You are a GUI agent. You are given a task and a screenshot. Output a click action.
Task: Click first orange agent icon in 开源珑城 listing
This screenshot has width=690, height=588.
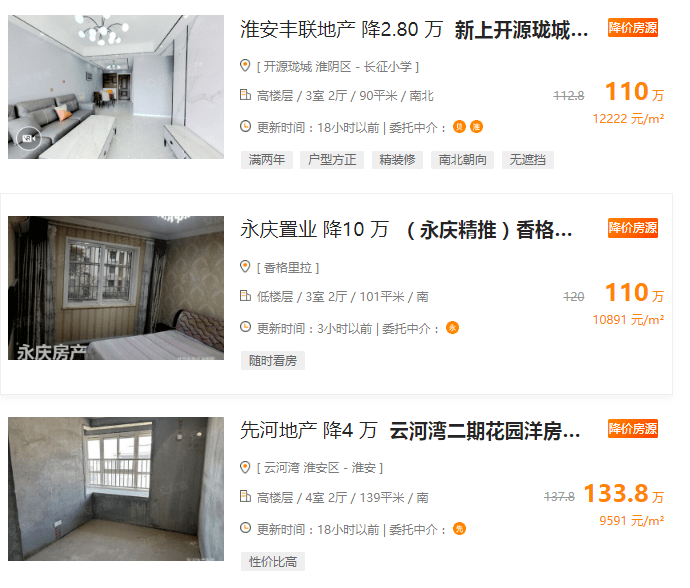pos(459,127)
